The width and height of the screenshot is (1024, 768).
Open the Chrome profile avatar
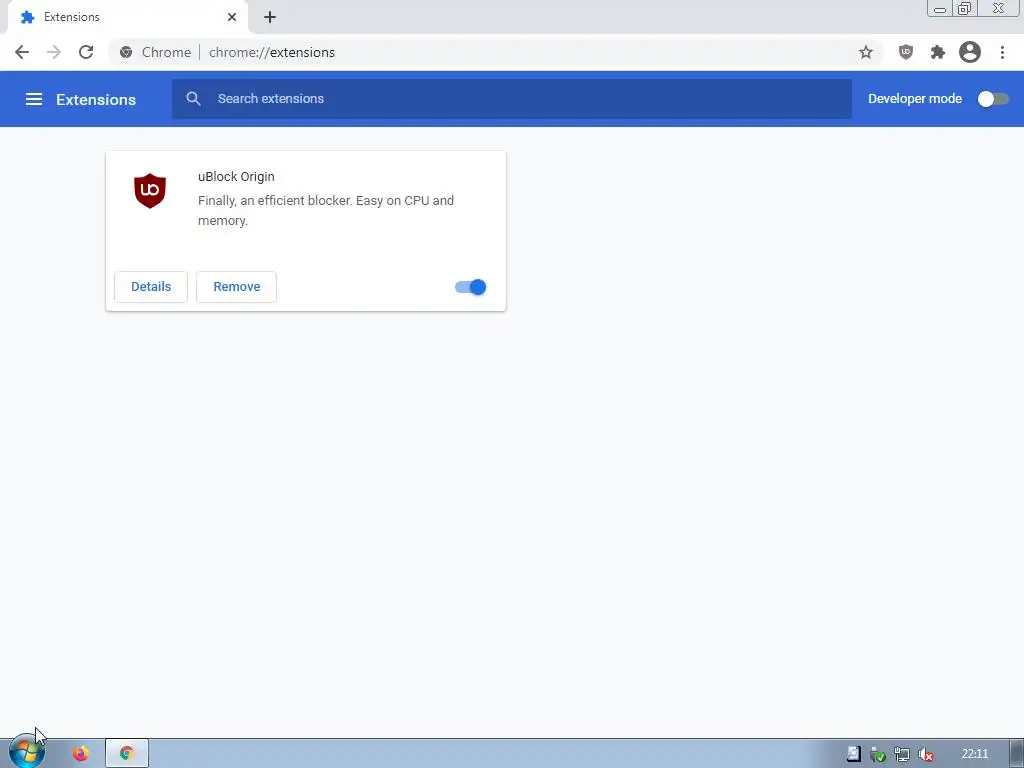[970, 52]
